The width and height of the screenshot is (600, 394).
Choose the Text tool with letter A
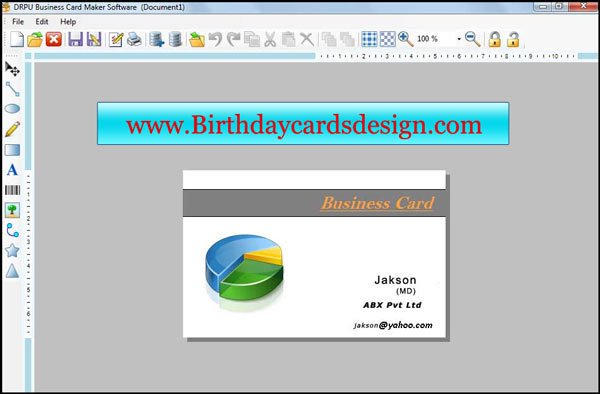click(x=12, y=170)
